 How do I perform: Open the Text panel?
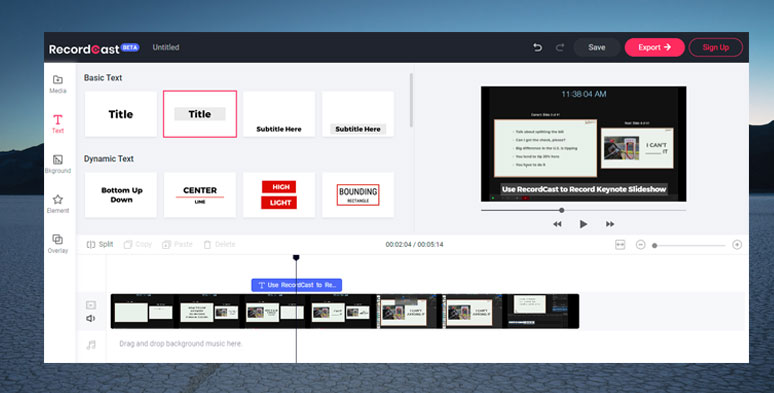pyautogui.click(x=58, y=124)
